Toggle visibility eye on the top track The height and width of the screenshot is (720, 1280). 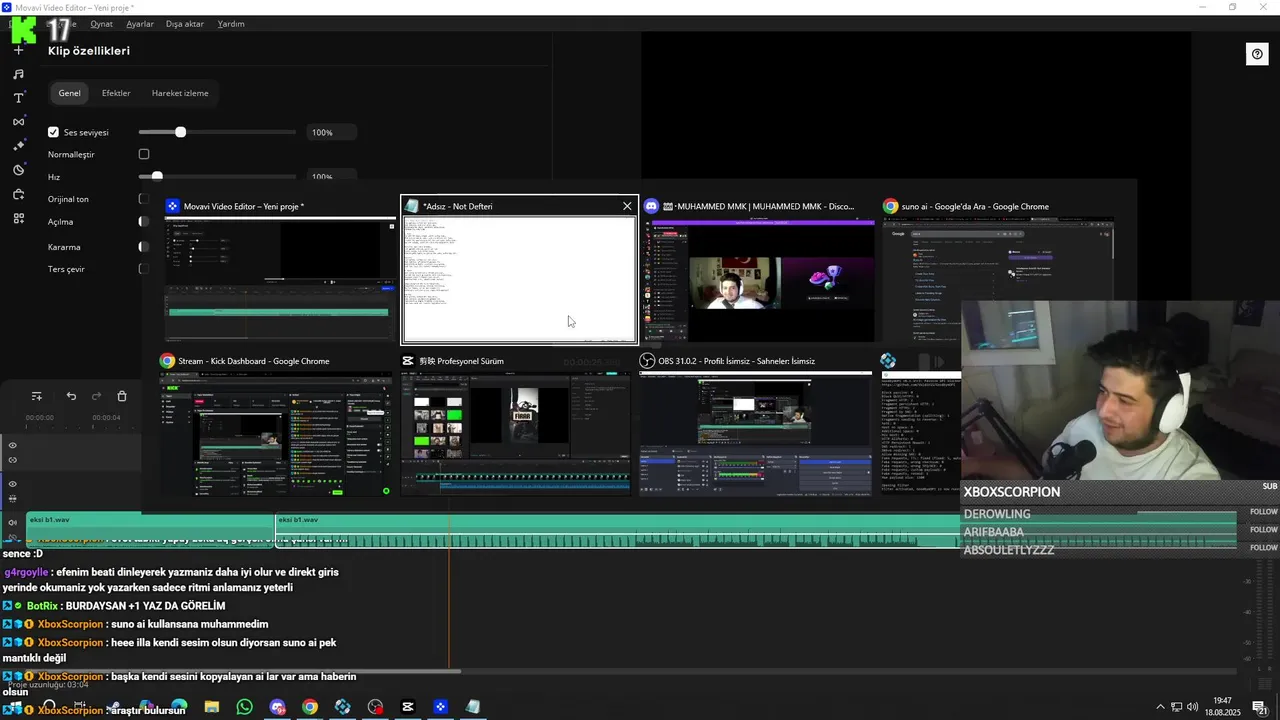(x=12, y=446)
